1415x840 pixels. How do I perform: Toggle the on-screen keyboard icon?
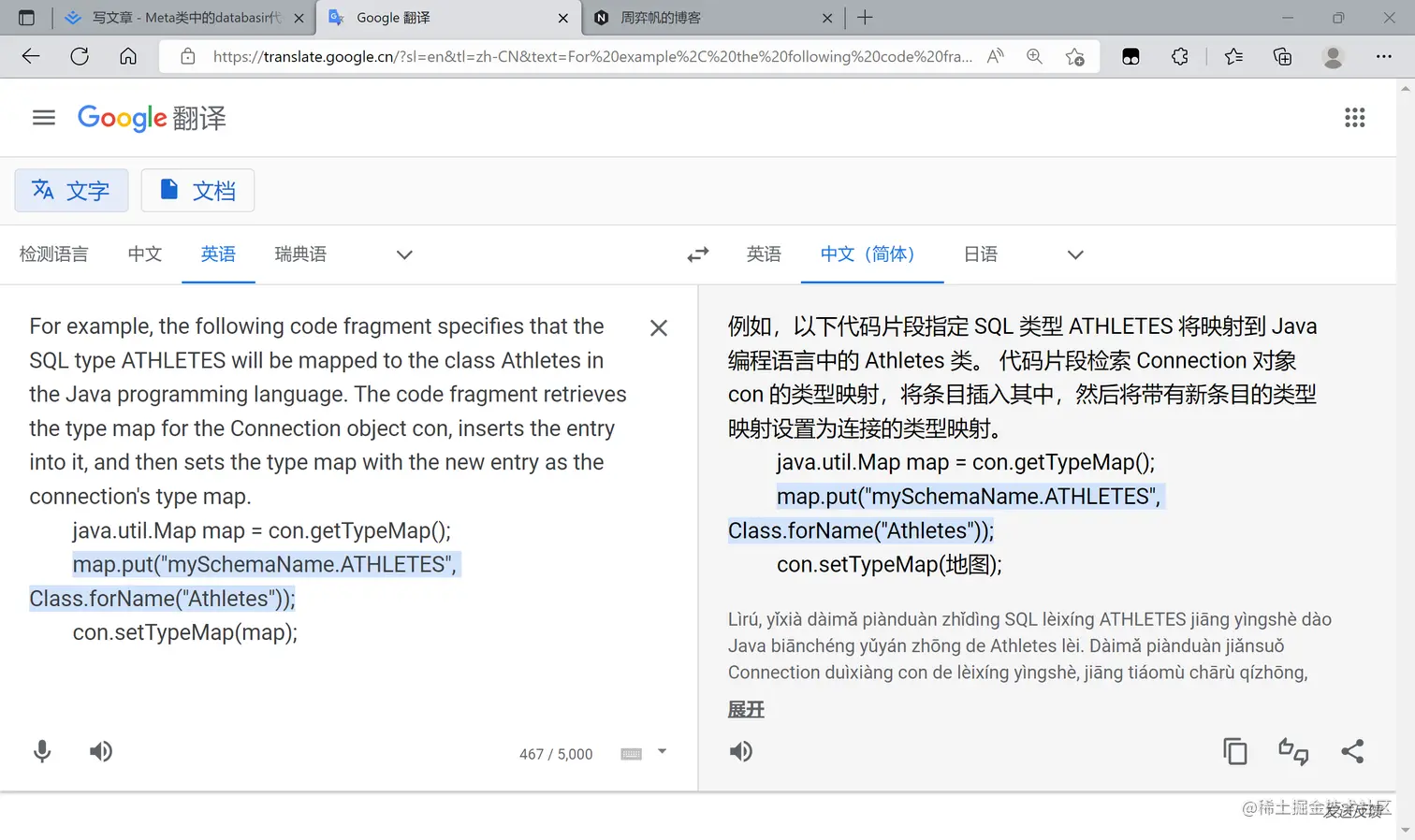(x=632, y=754)
